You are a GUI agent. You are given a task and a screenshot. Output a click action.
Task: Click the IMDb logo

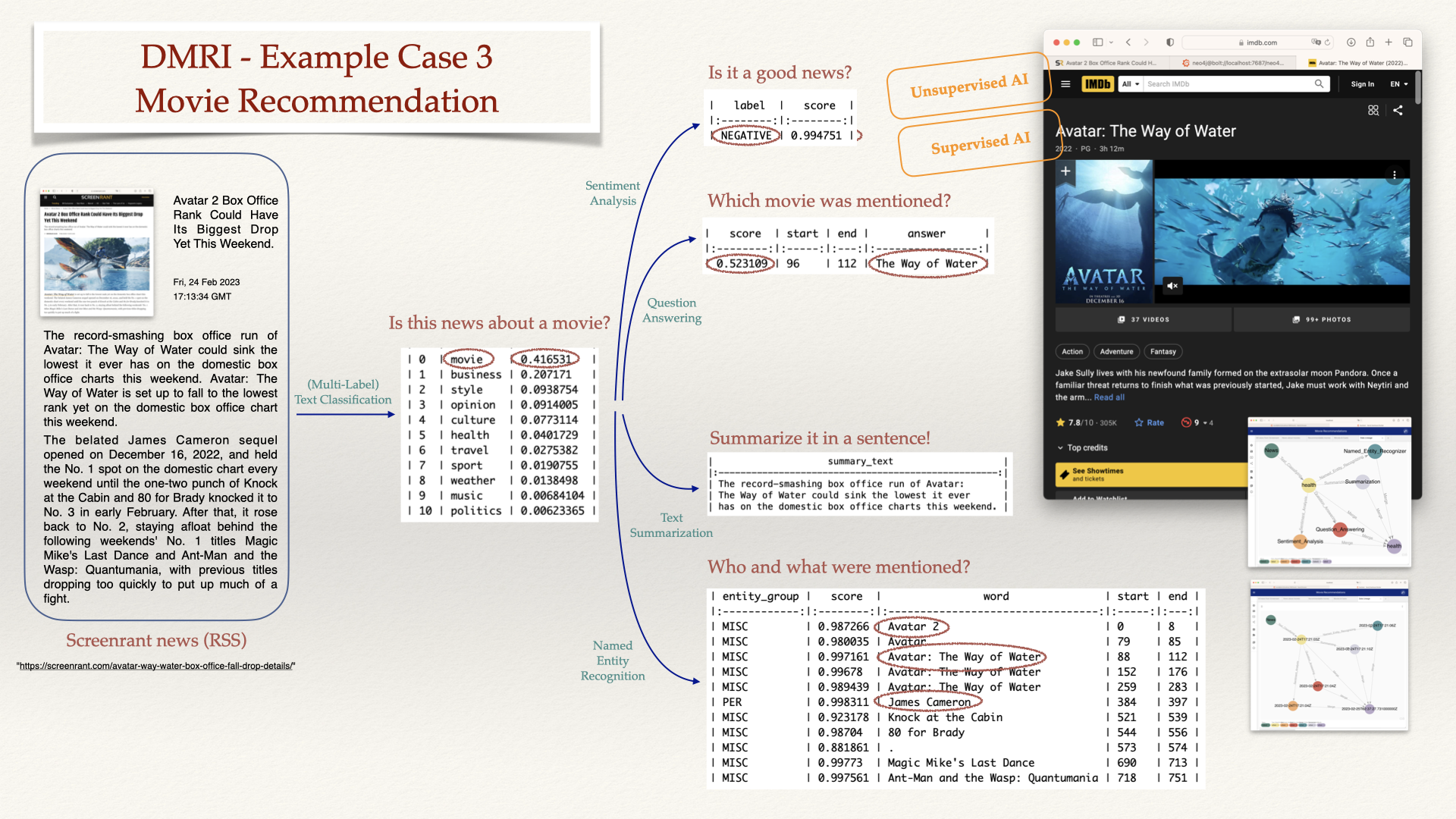[x=1097, y=84]
